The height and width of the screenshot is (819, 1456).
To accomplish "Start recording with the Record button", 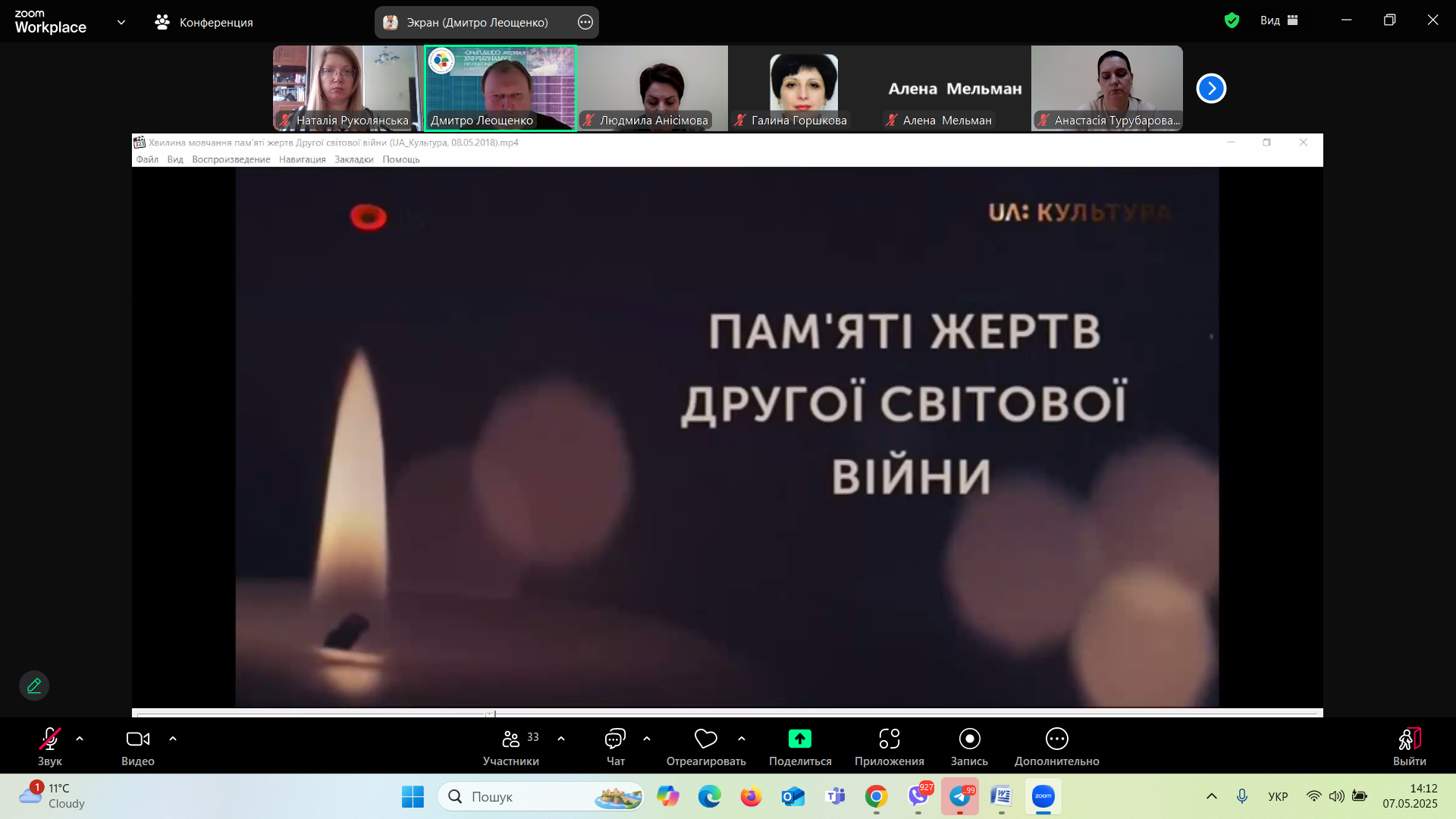I will 969,739.
